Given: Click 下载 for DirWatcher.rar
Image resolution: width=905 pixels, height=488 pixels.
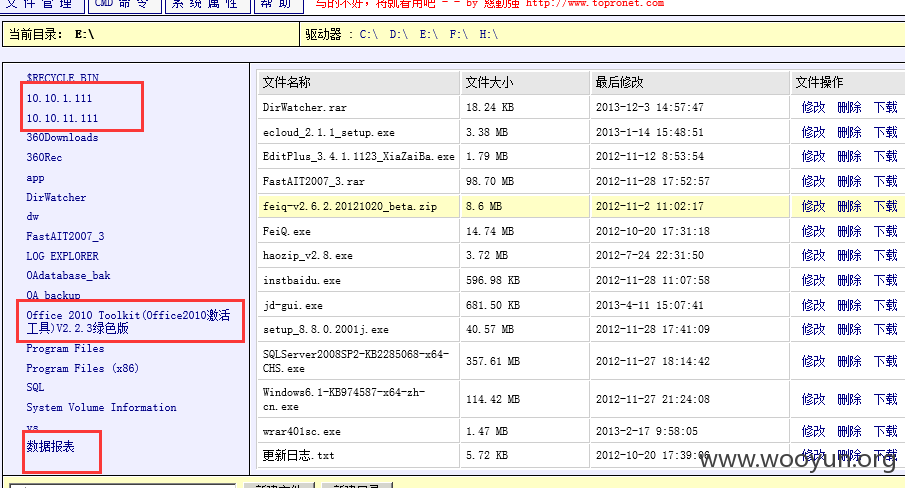Looking at the screenshot, I should pyautogui.click(x=885, y=107).
